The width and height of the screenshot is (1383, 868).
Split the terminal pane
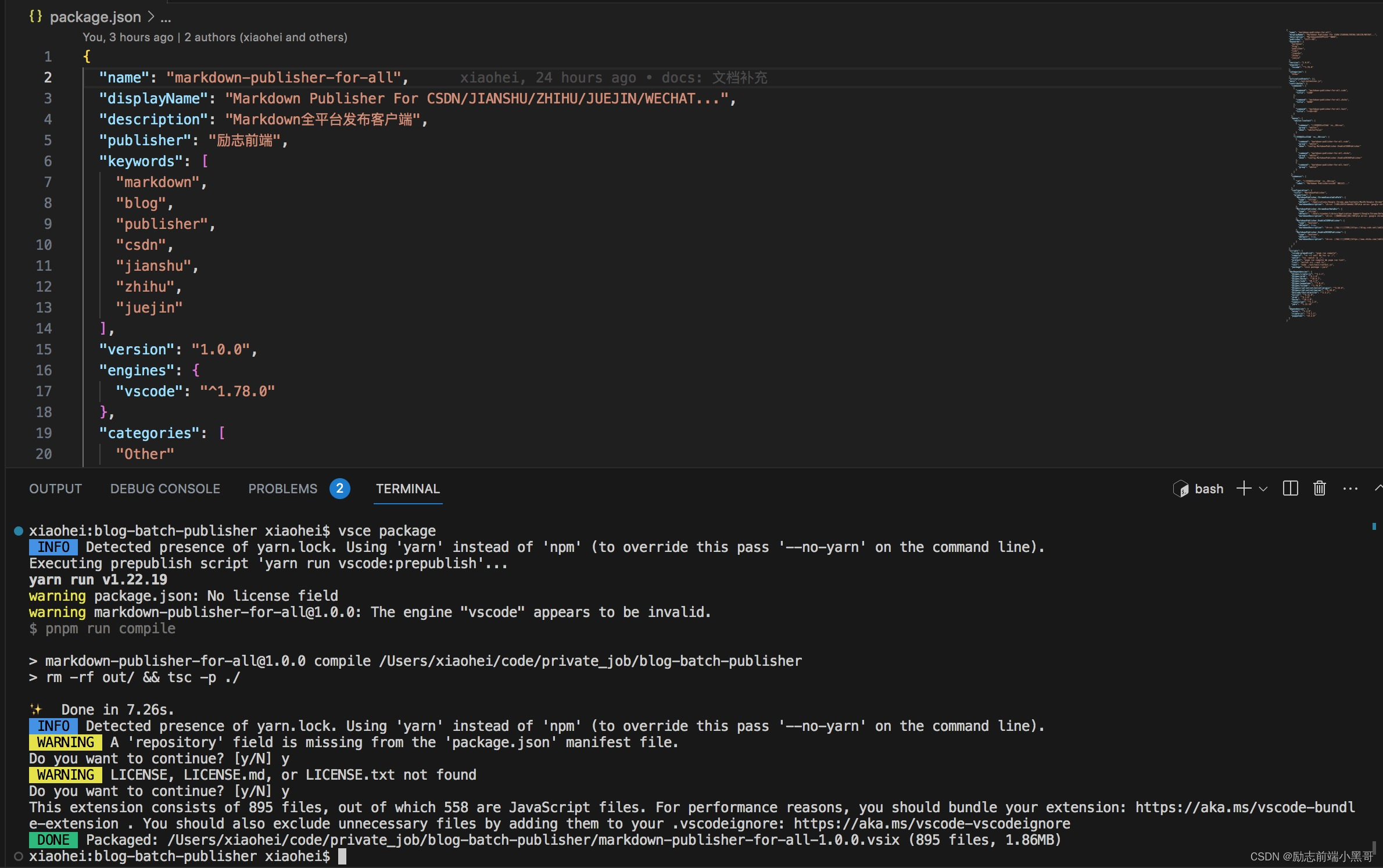[1289, 489]
